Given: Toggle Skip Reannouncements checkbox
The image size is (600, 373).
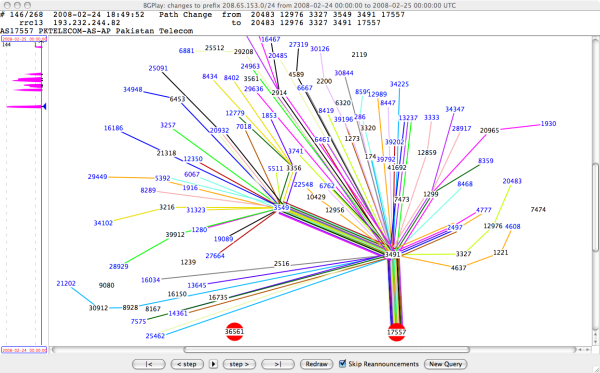Looking at the screenshot, I should (342, 363).
